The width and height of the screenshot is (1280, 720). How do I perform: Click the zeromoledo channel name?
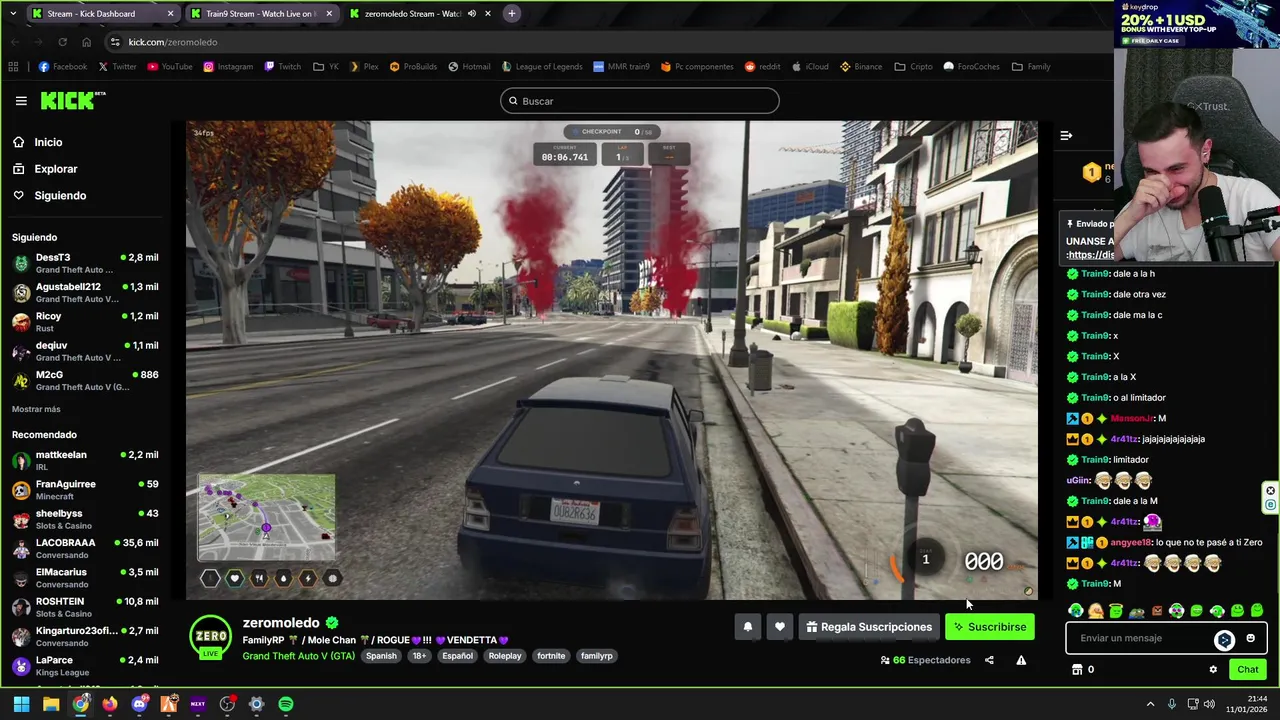coord(281,623)
